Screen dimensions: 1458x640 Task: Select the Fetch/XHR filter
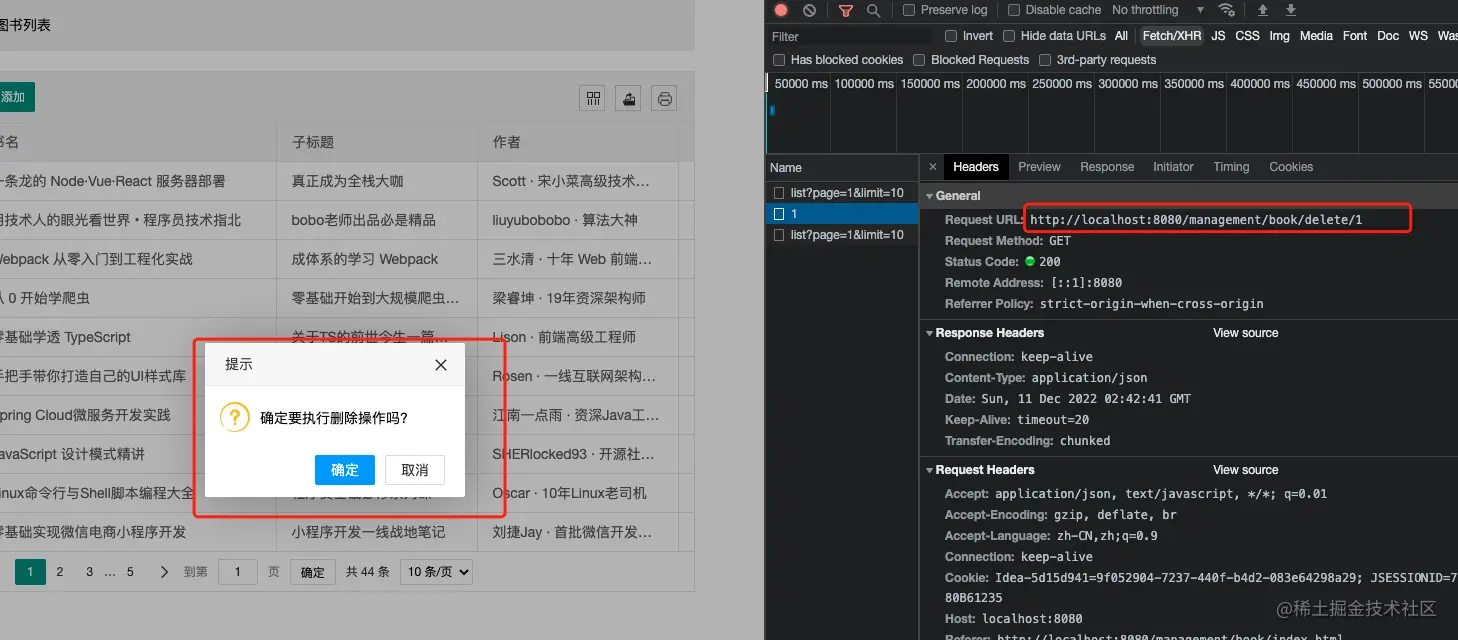coord(1172,36)
